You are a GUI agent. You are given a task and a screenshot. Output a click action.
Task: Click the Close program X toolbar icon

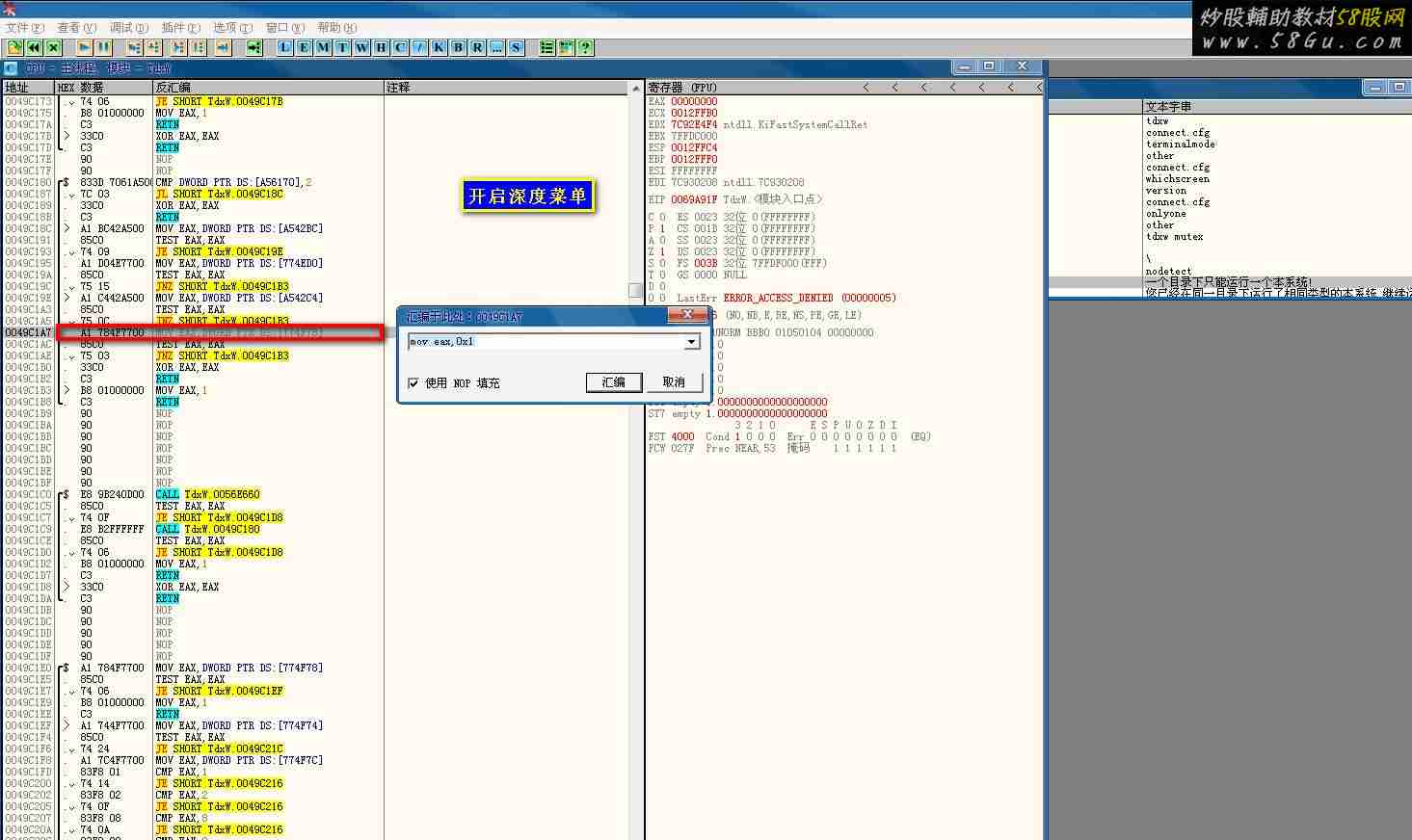point(53,47)
